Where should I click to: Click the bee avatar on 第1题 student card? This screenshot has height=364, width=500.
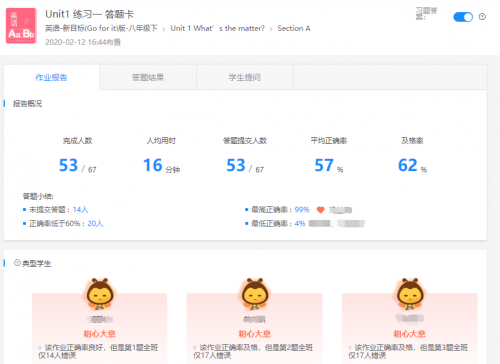(100, 294)
